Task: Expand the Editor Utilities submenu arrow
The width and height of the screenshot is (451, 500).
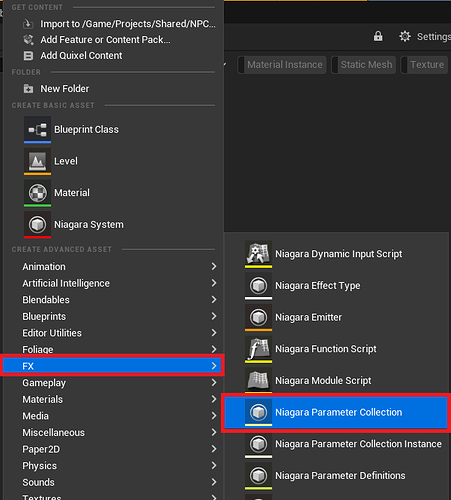Action: tap(214, 333)
